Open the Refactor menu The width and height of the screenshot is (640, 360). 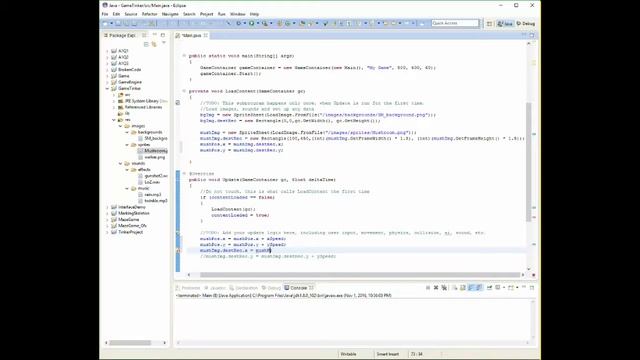(x=149, y=14)
